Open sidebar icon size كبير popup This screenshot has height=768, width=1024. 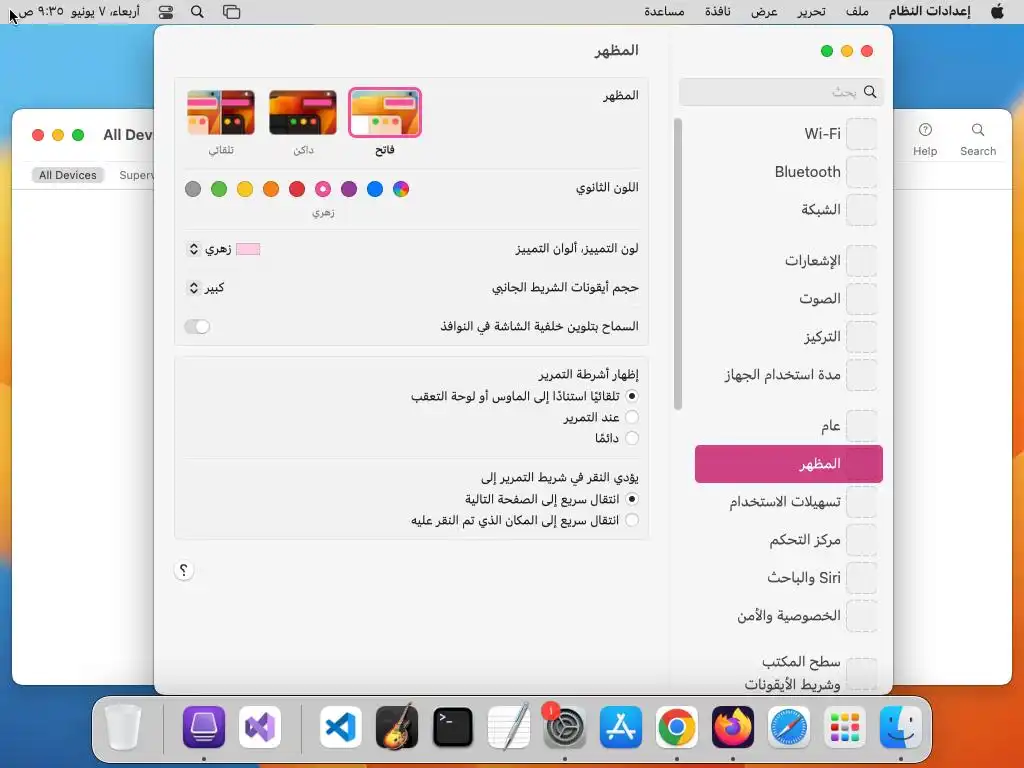[206, 287]
